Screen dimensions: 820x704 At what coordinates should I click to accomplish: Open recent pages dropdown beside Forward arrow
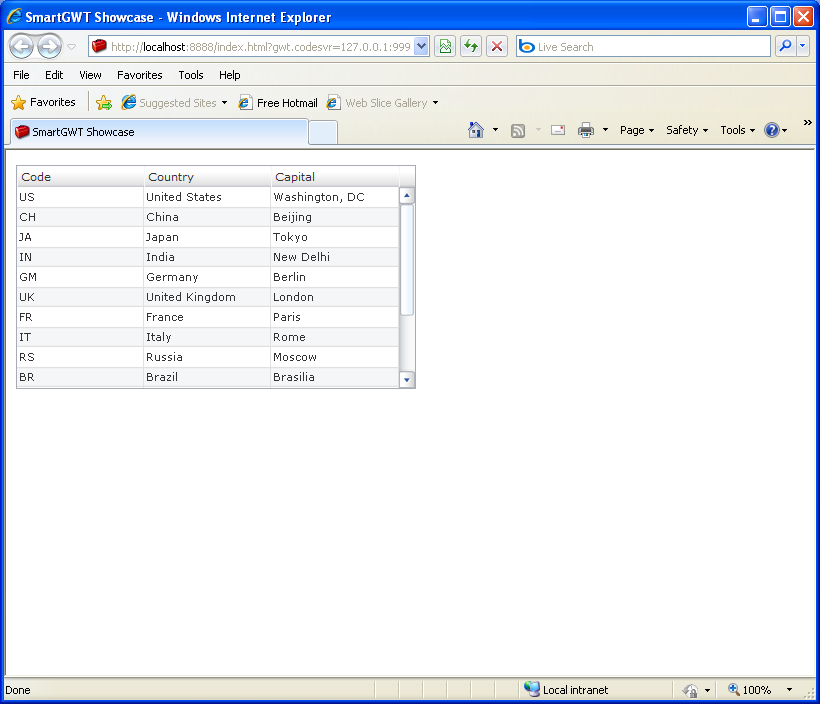(72, 47)
